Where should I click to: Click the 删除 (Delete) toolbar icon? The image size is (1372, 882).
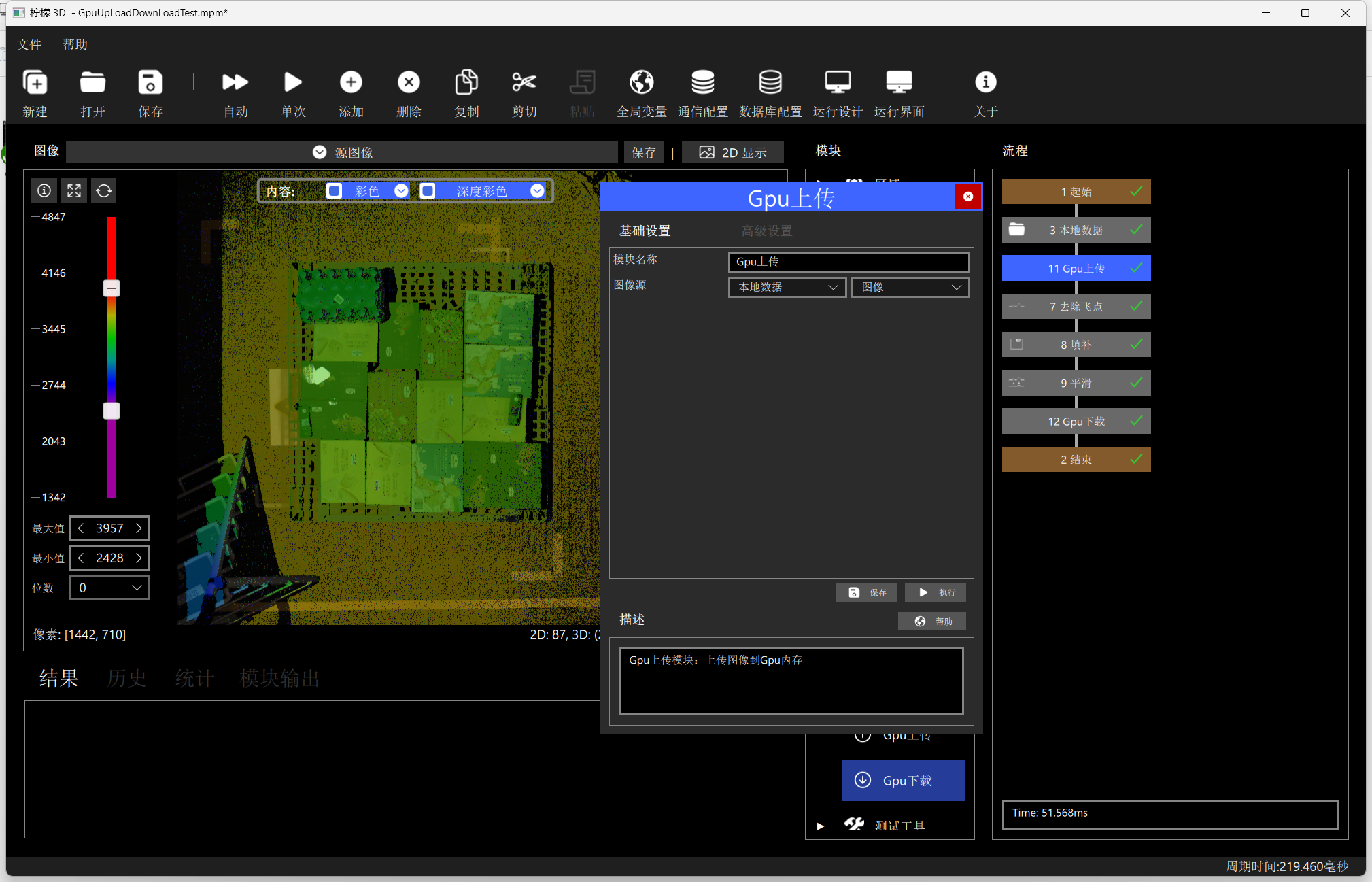pyautogui.click(x=409, y=82)
